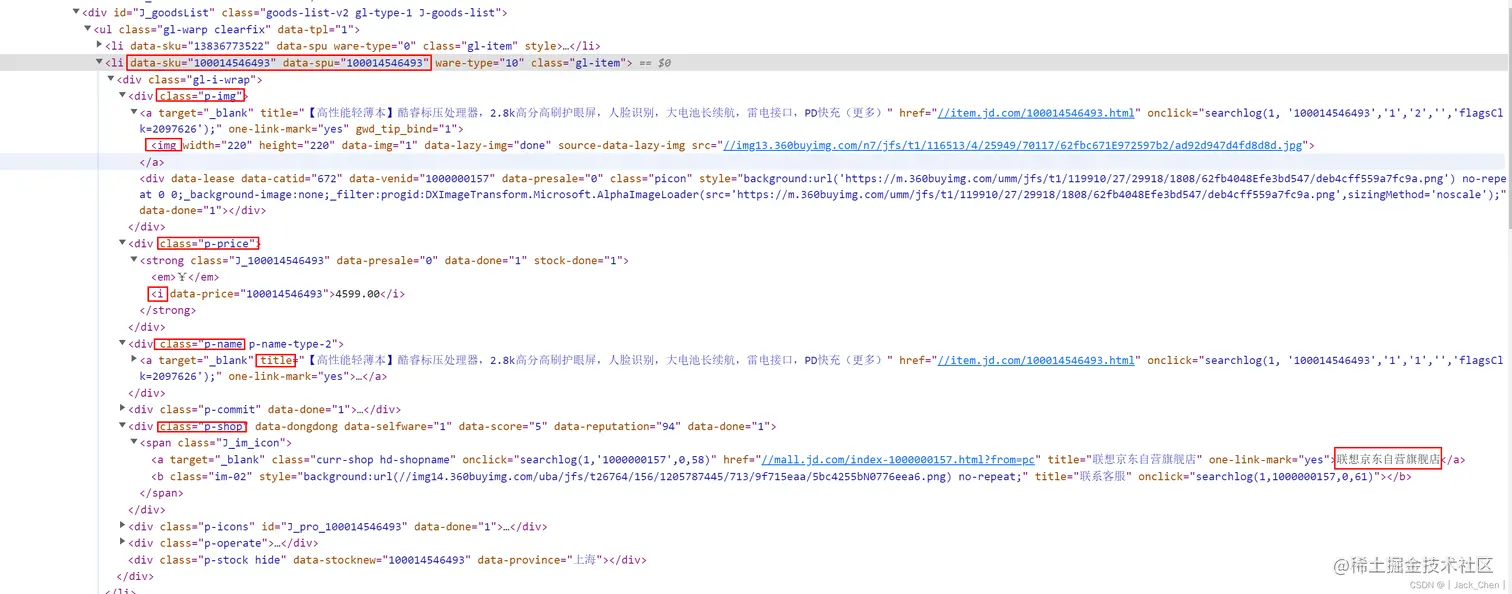Select the img width 220 tag line

coord(731,146)
